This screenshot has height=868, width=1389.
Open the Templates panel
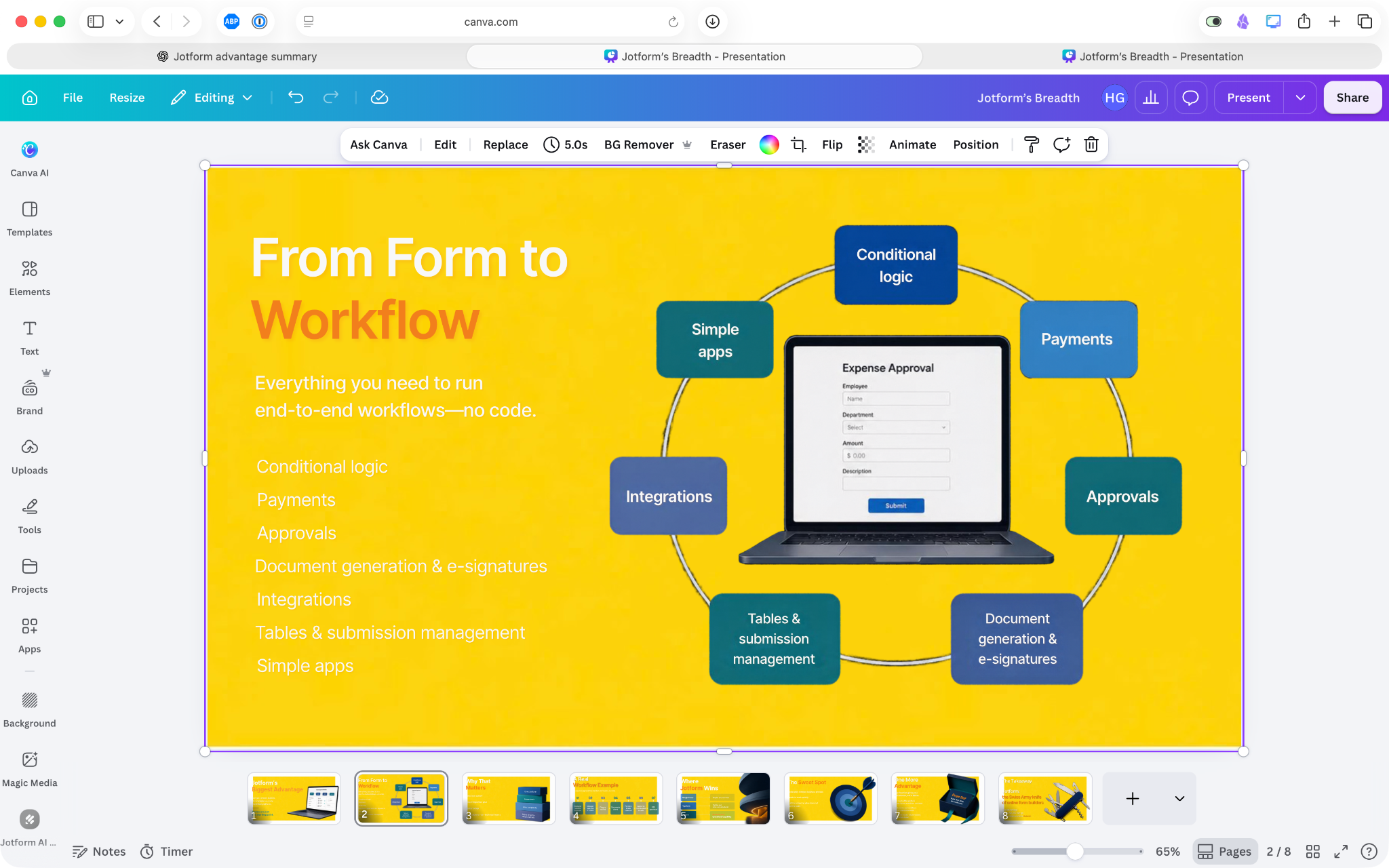coord(29,218)
